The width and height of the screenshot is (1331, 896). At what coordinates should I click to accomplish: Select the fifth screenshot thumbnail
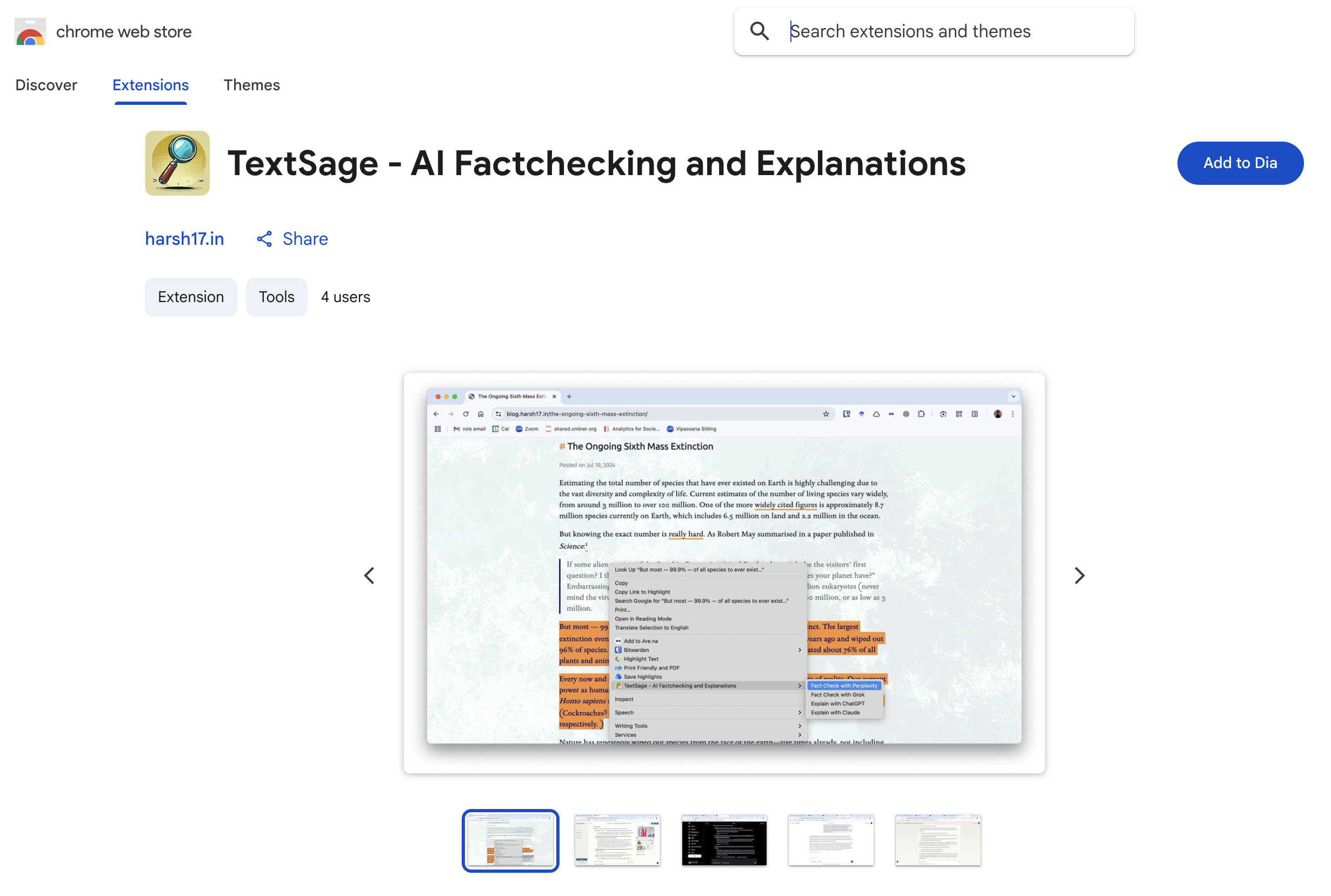click(x=938, y=840)
